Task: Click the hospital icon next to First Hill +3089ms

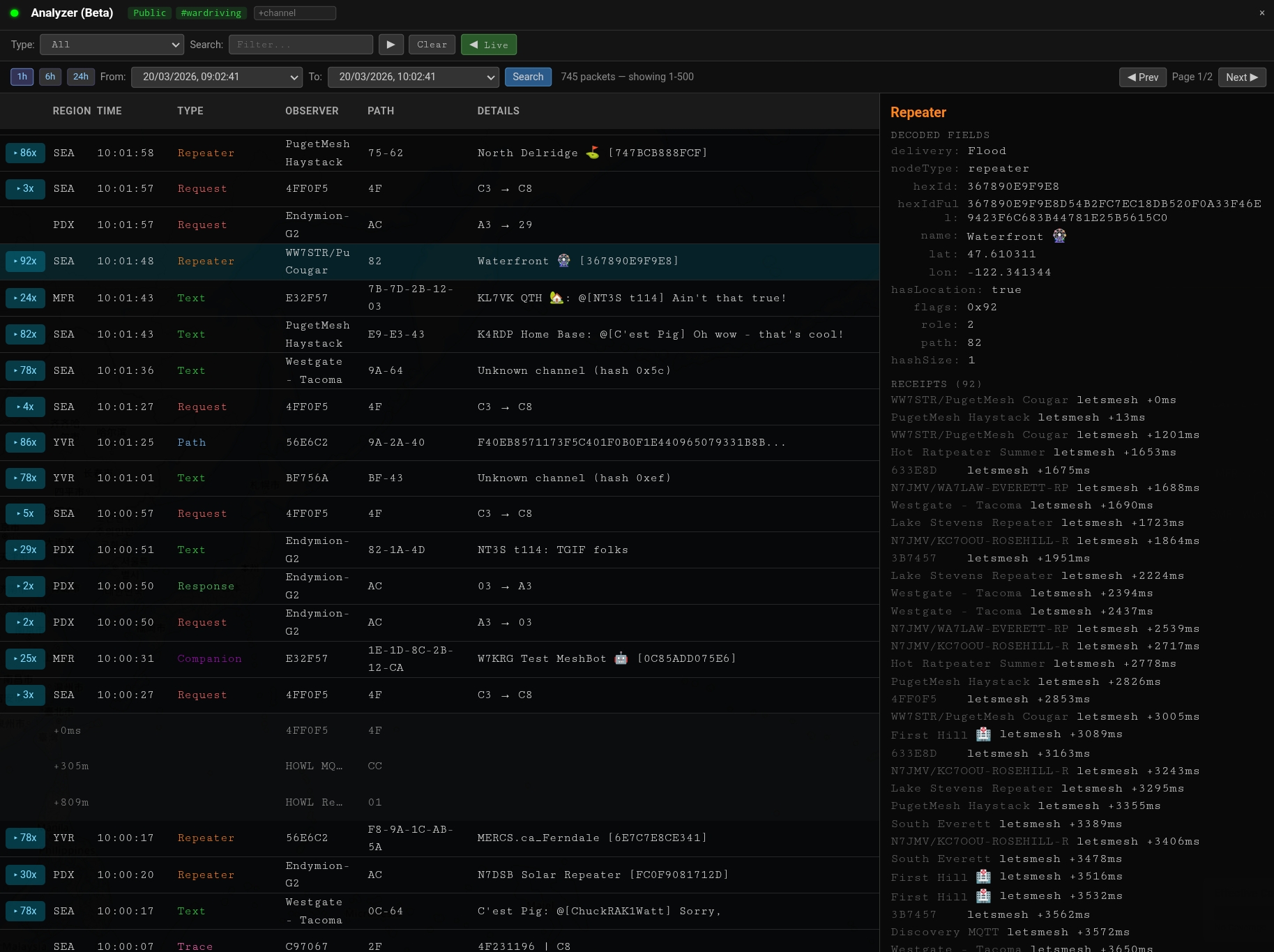Action: tap(983, 734)
